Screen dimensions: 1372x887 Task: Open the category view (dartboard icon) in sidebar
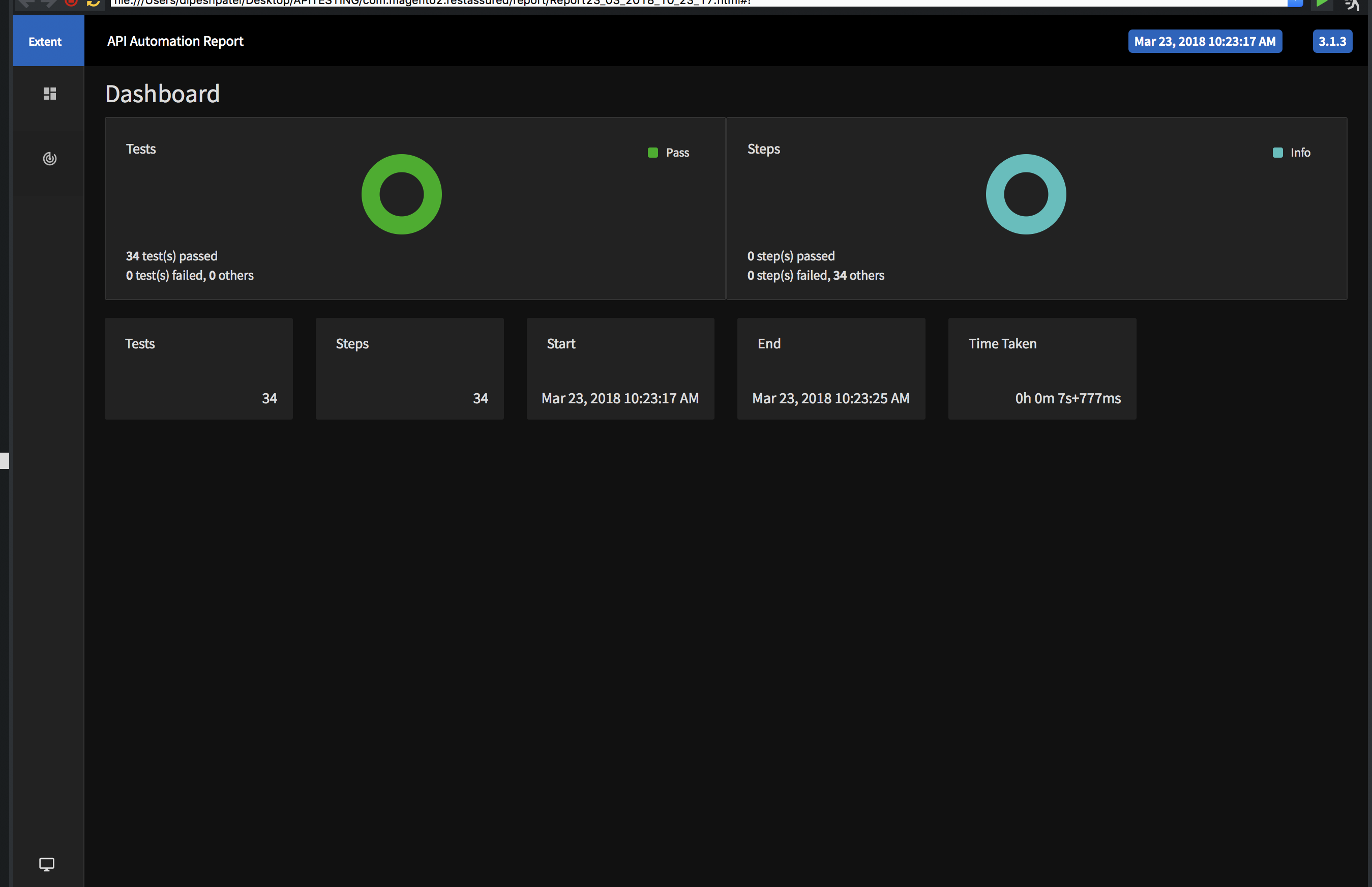48,159
